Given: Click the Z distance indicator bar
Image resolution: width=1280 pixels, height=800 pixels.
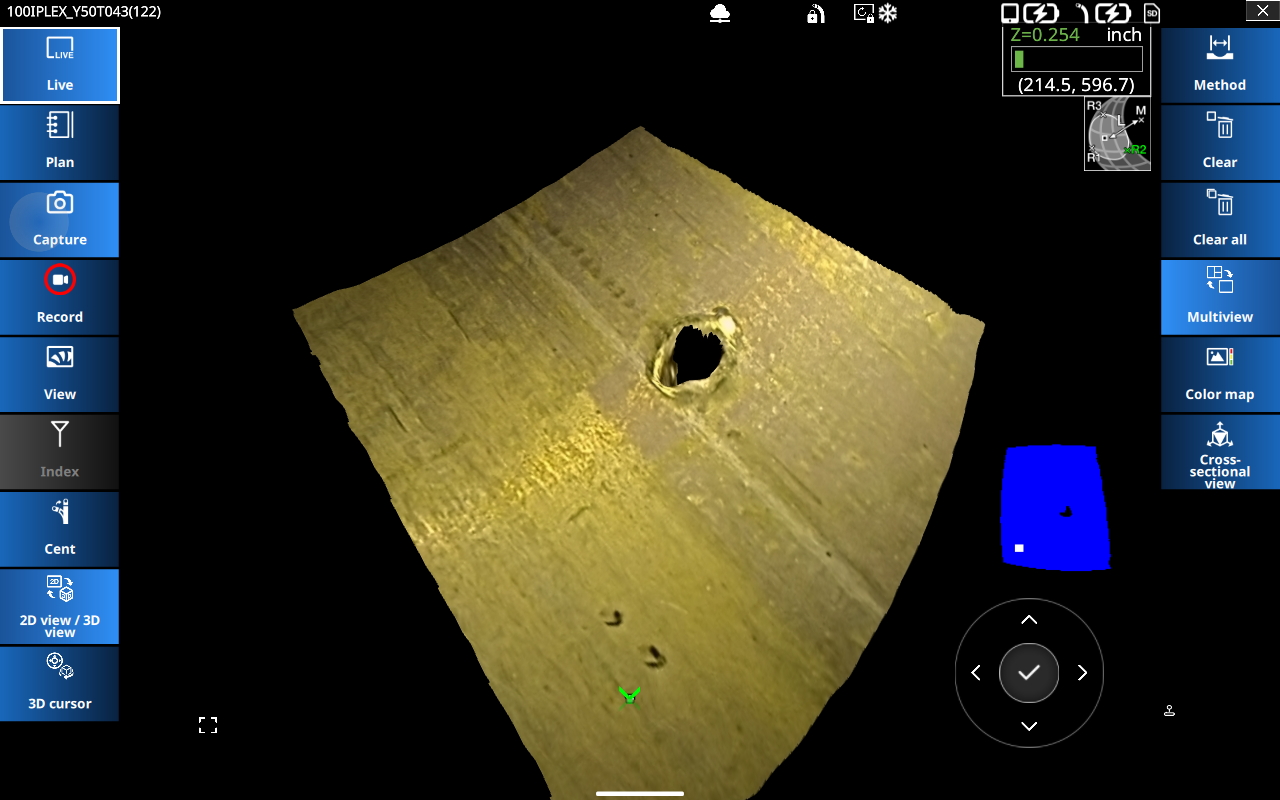Looking at the screenshot, I should (x=1076, y=59).
